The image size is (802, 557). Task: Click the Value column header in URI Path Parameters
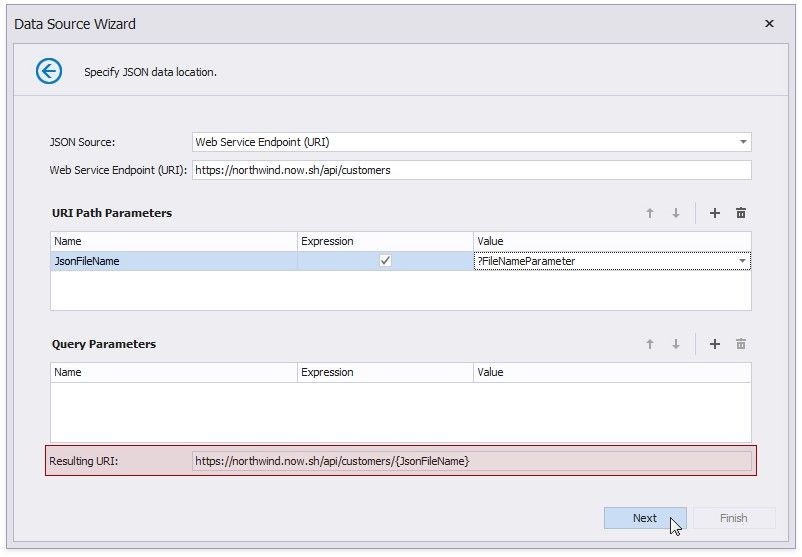[611, 241]
